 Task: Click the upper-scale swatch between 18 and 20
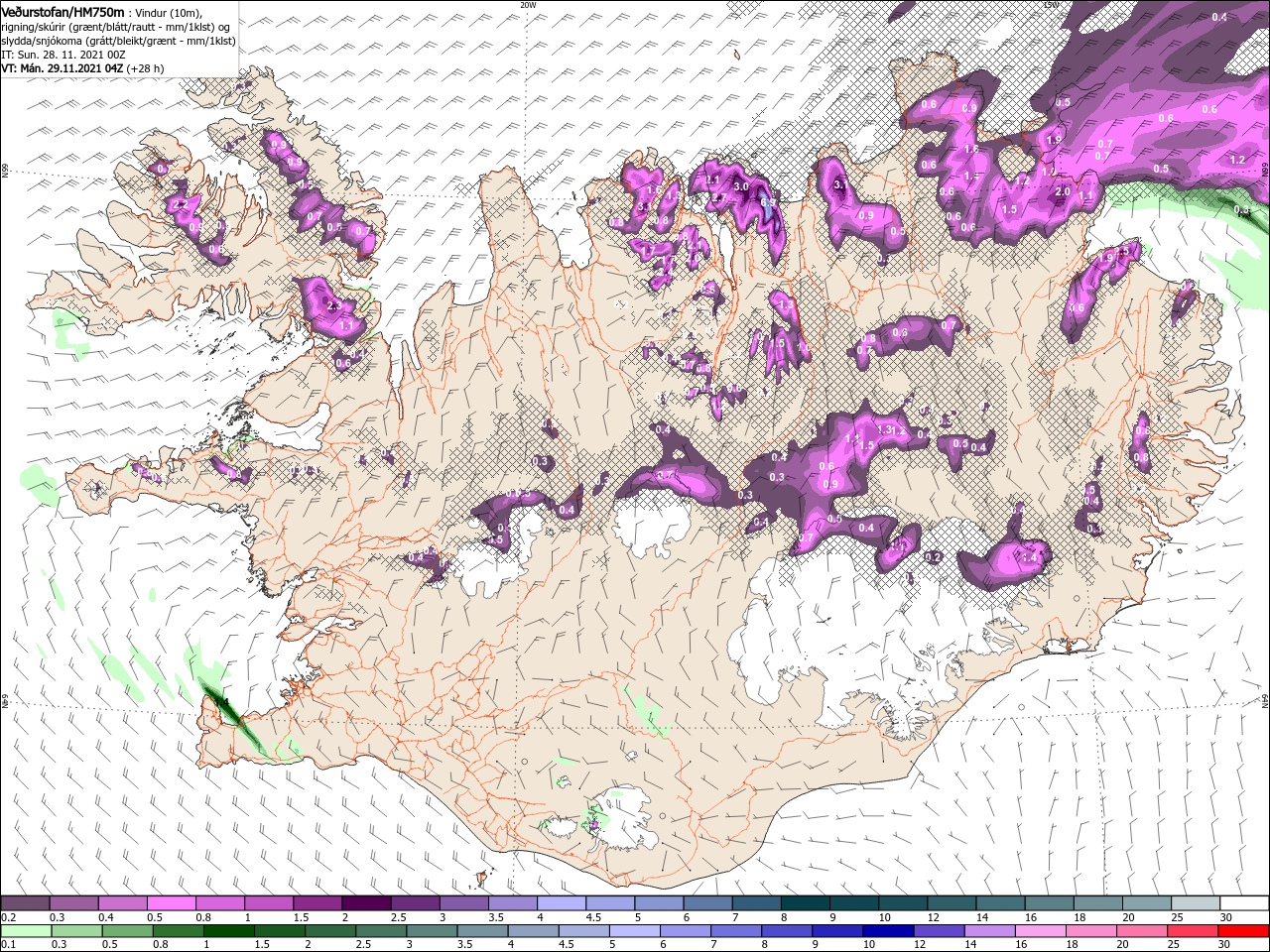tap(1097, 903)
